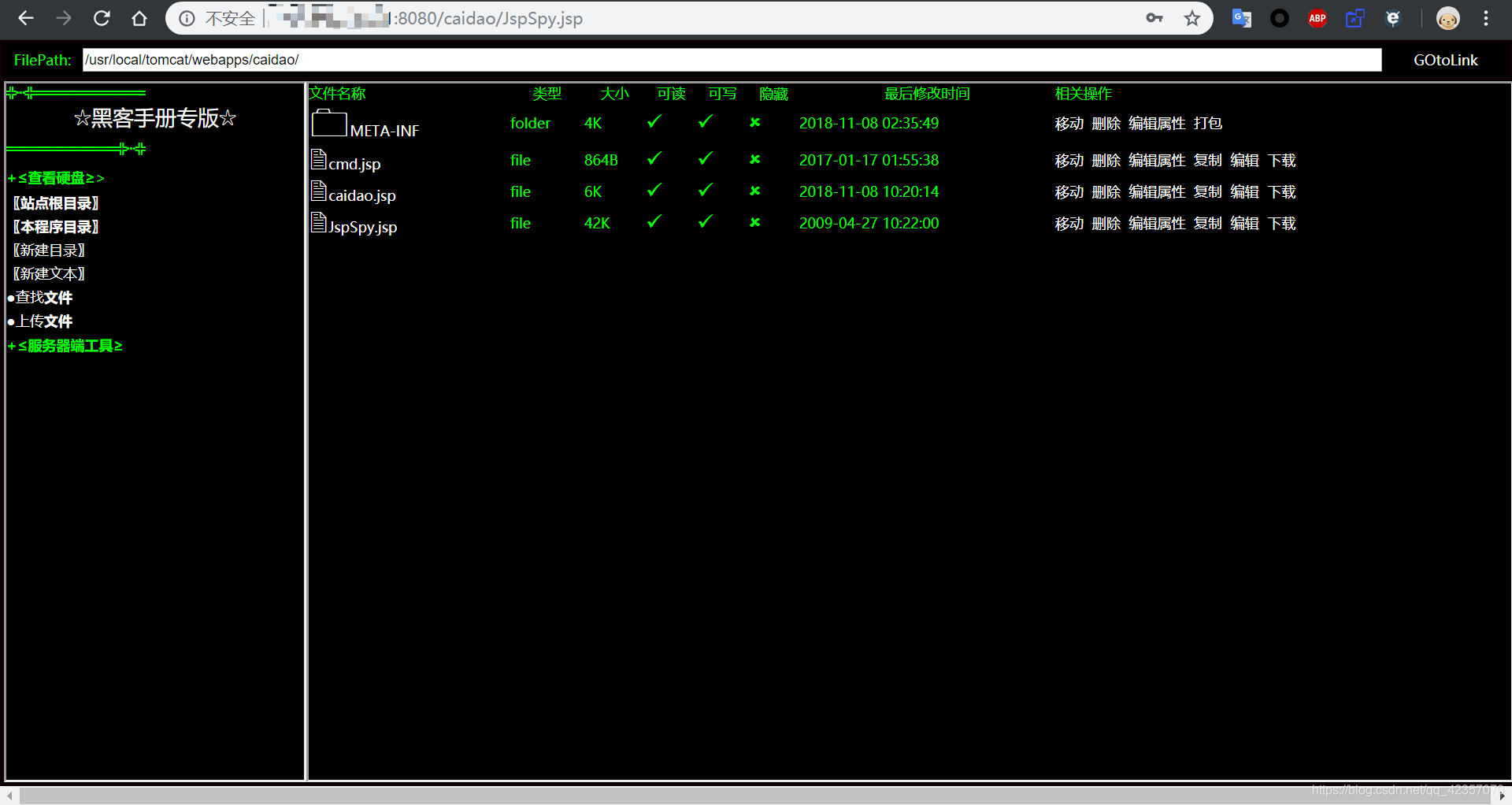Screen dimensions: 1512x805
Task: Open the blue extension icon beside ABP
Action: tap(1355, 18)
